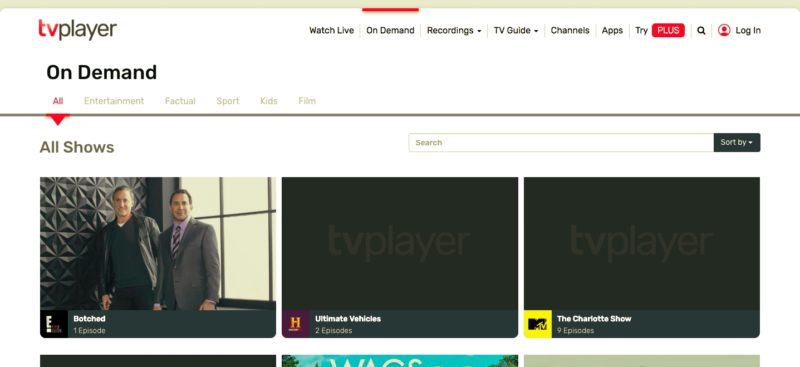The image size is (800, 367).
Task: Click the '9 Episodes' text
Action: coord(576,331)
